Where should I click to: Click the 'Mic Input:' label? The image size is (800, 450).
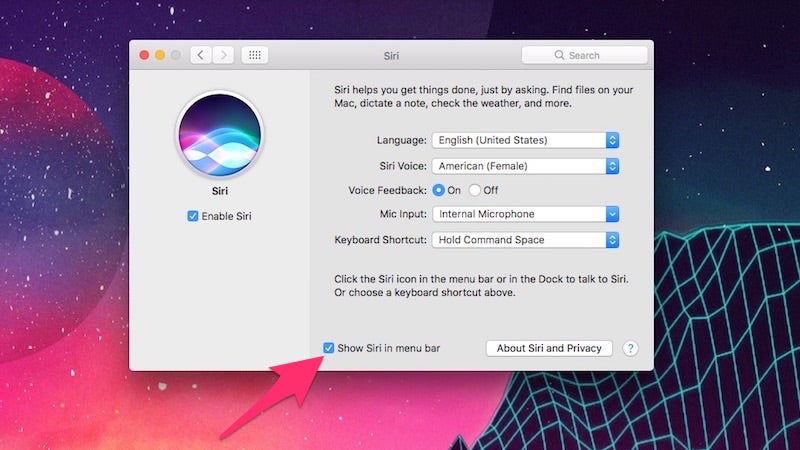pos(403,214)
